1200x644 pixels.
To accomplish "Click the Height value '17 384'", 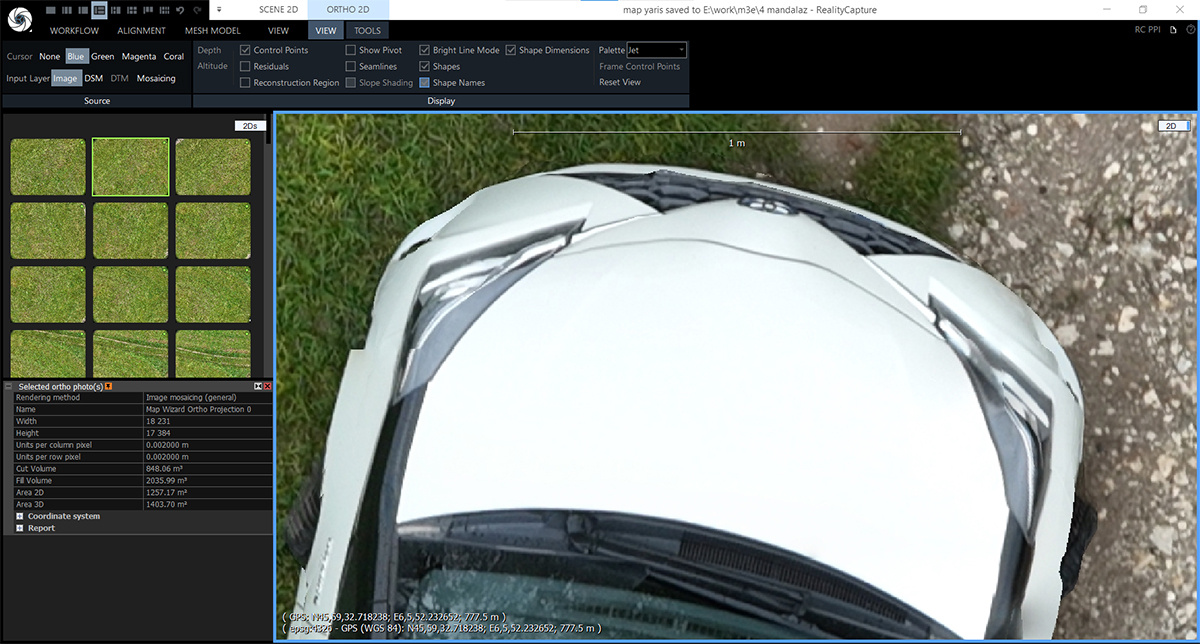I will pos(159,433).
